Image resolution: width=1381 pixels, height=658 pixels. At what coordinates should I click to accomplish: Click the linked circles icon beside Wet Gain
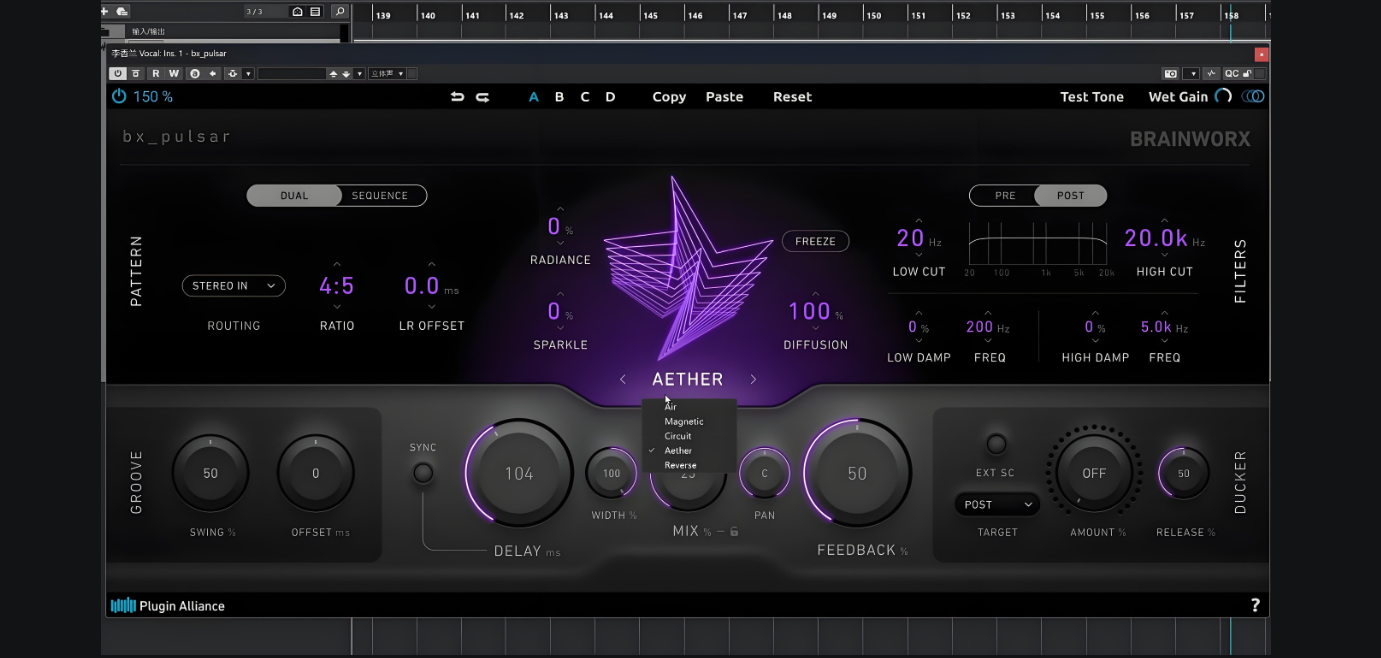point(1253,97)
